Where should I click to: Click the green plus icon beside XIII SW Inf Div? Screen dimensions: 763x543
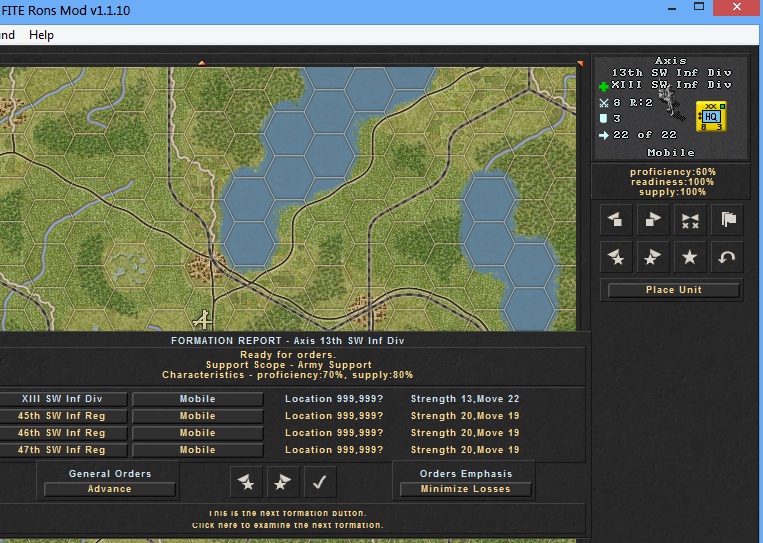[603, 87]
